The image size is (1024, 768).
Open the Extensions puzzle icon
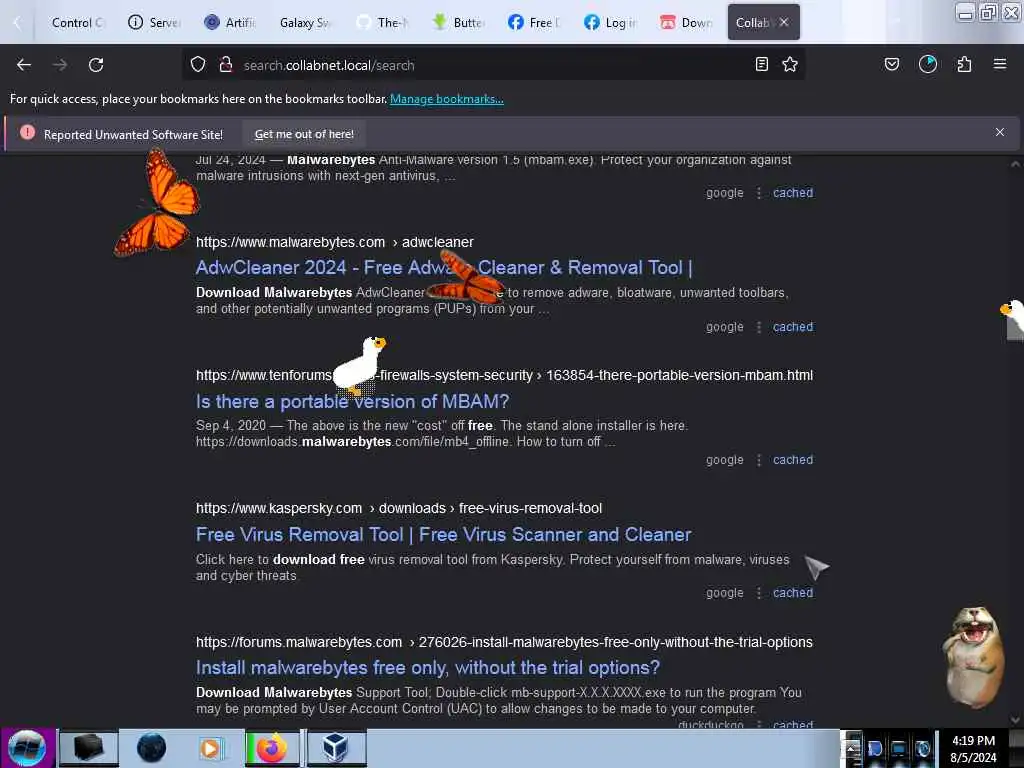[964, 64]
